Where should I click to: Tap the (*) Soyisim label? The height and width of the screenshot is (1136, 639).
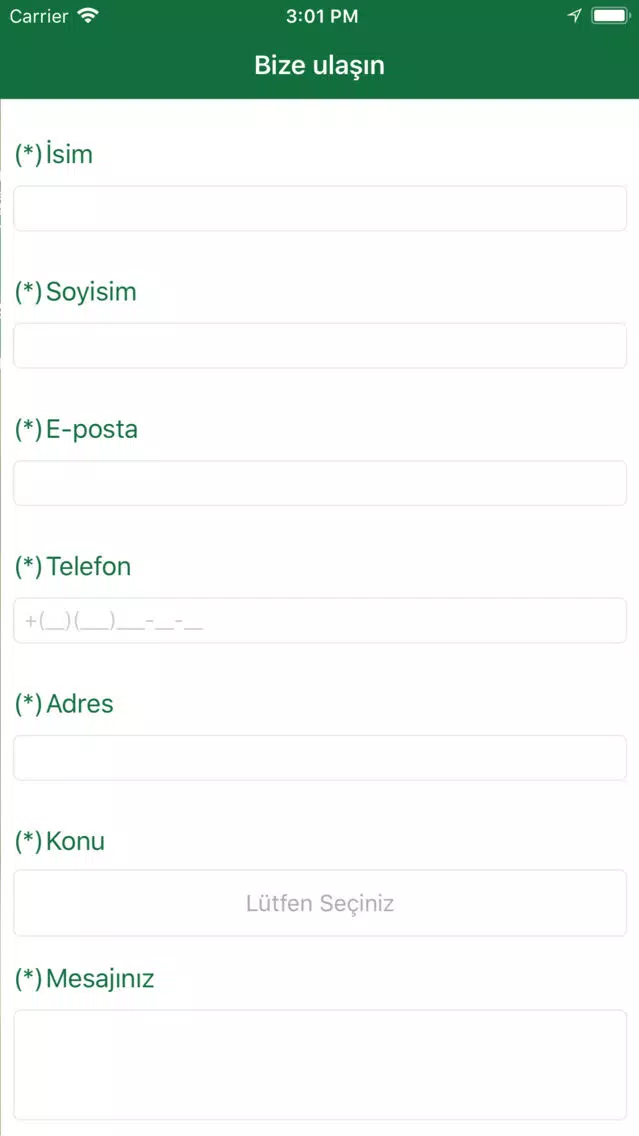(76, 293)
